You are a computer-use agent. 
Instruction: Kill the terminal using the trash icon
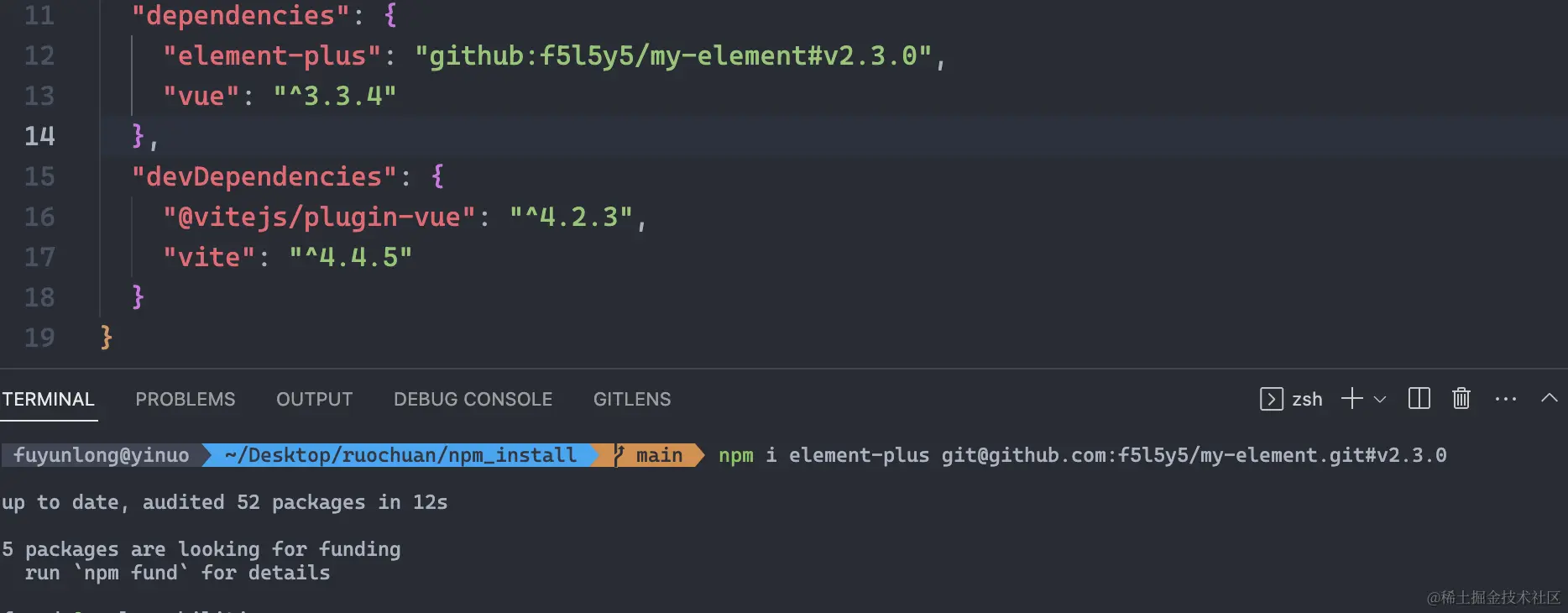pos(1461,399)
